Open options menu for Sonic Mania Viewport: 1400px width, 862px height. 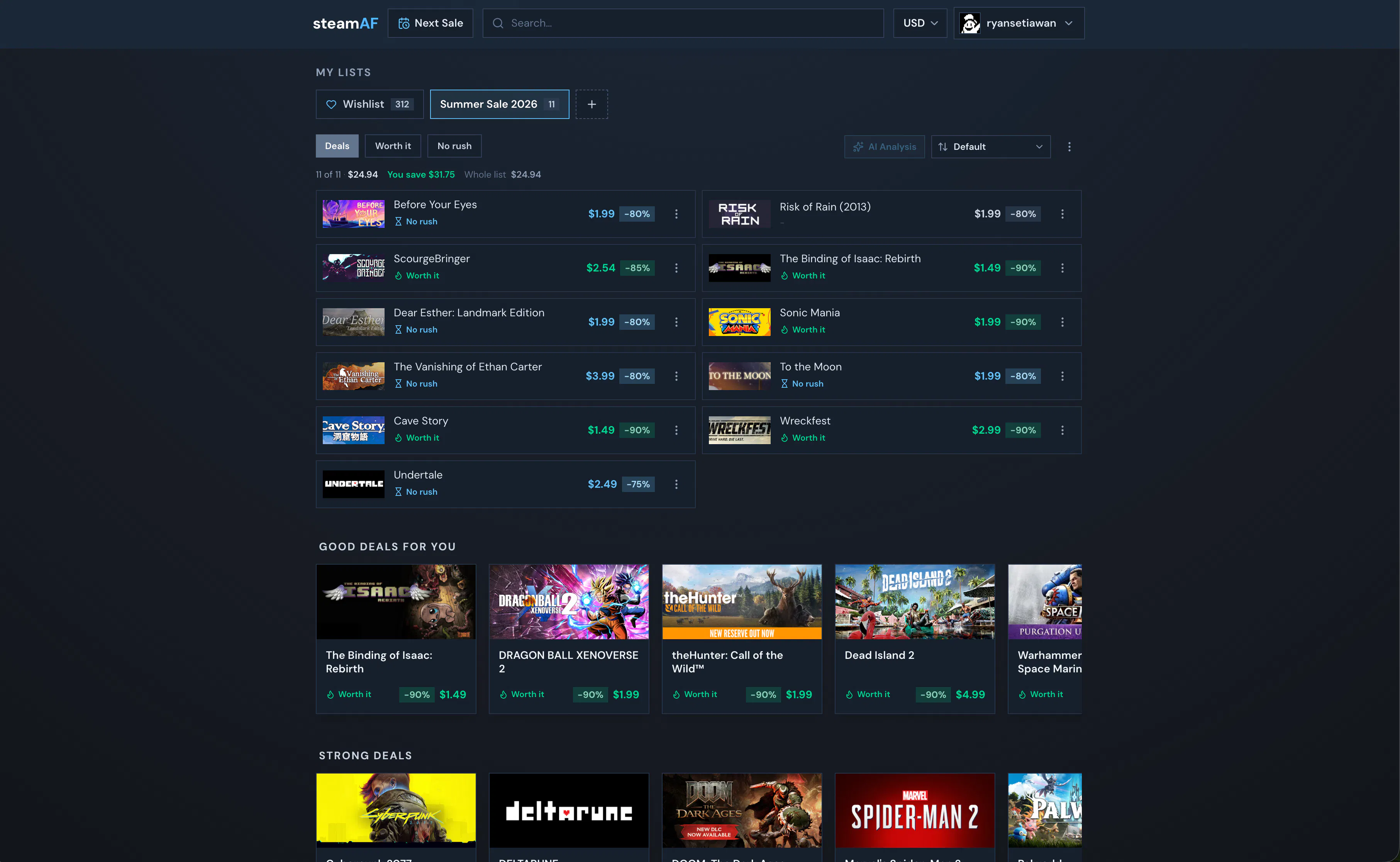(1062, 322)
